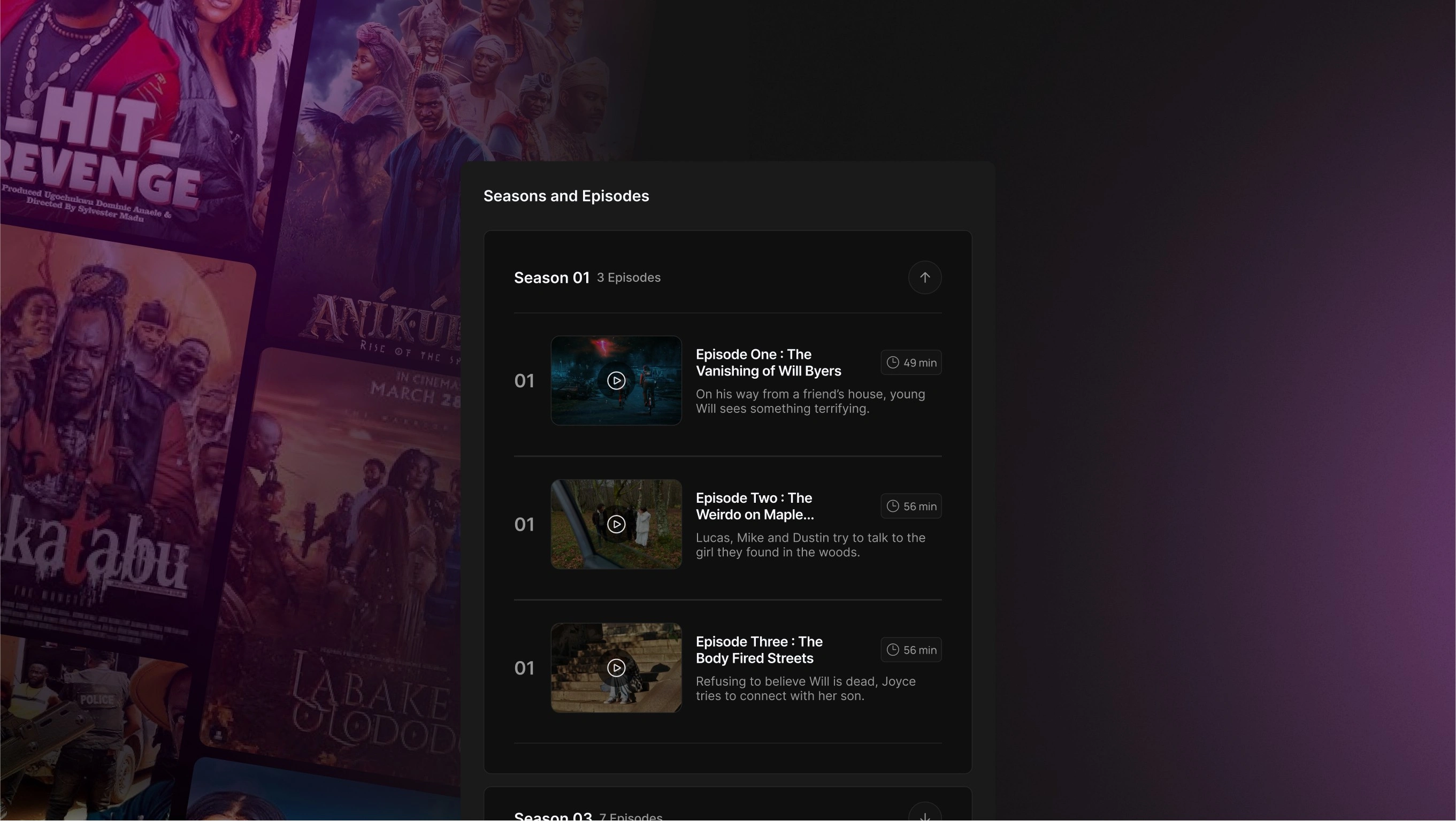Image resolution: width=1456 pixels, height=821 pixels.
Task: Collapse Season 01 with the up arrow
Action: tap(925, 278)
